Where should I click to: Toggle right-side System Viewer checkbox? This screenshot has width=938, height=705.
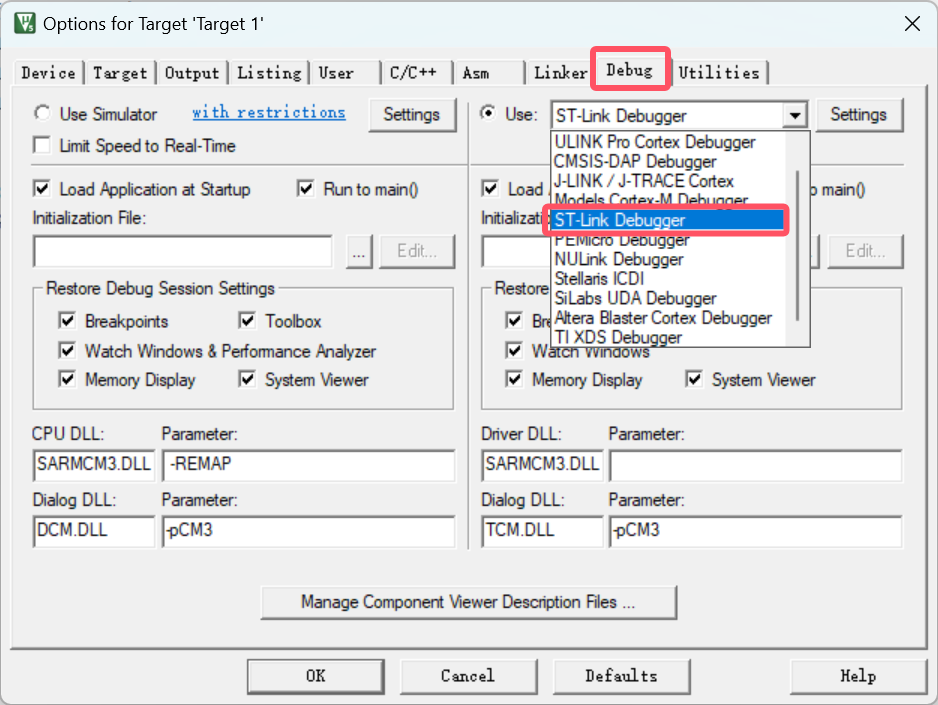694,379
